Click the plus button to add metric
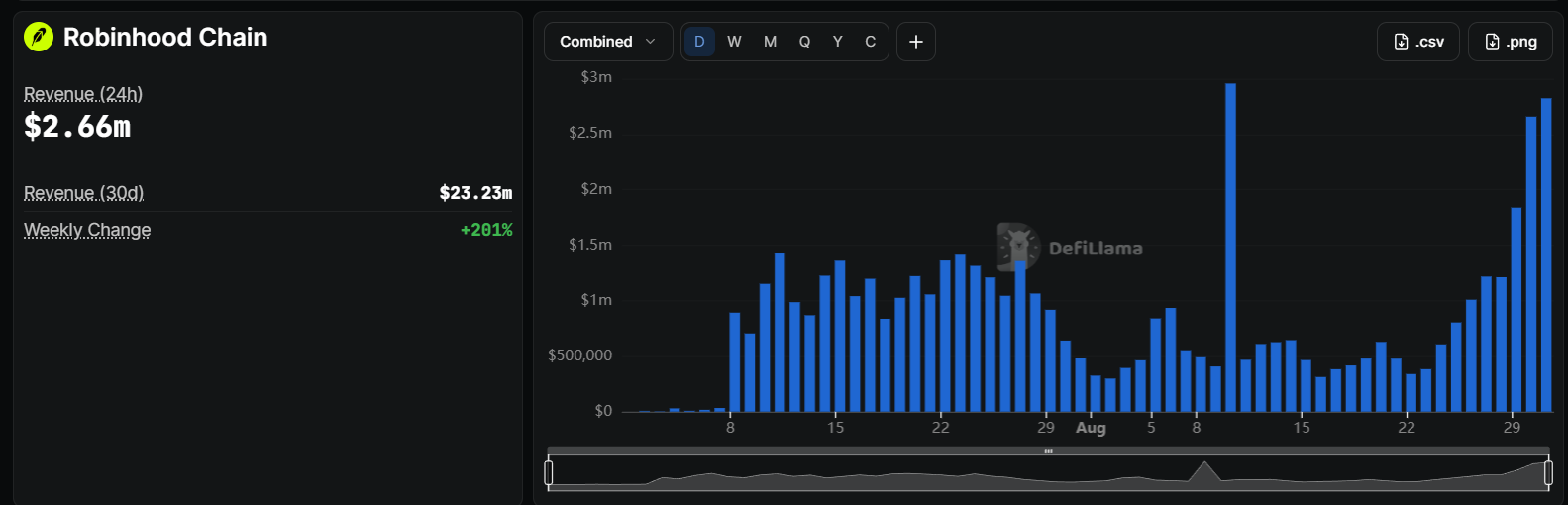The height and width of the screenshot is (505, 1568). coord(916,42)
